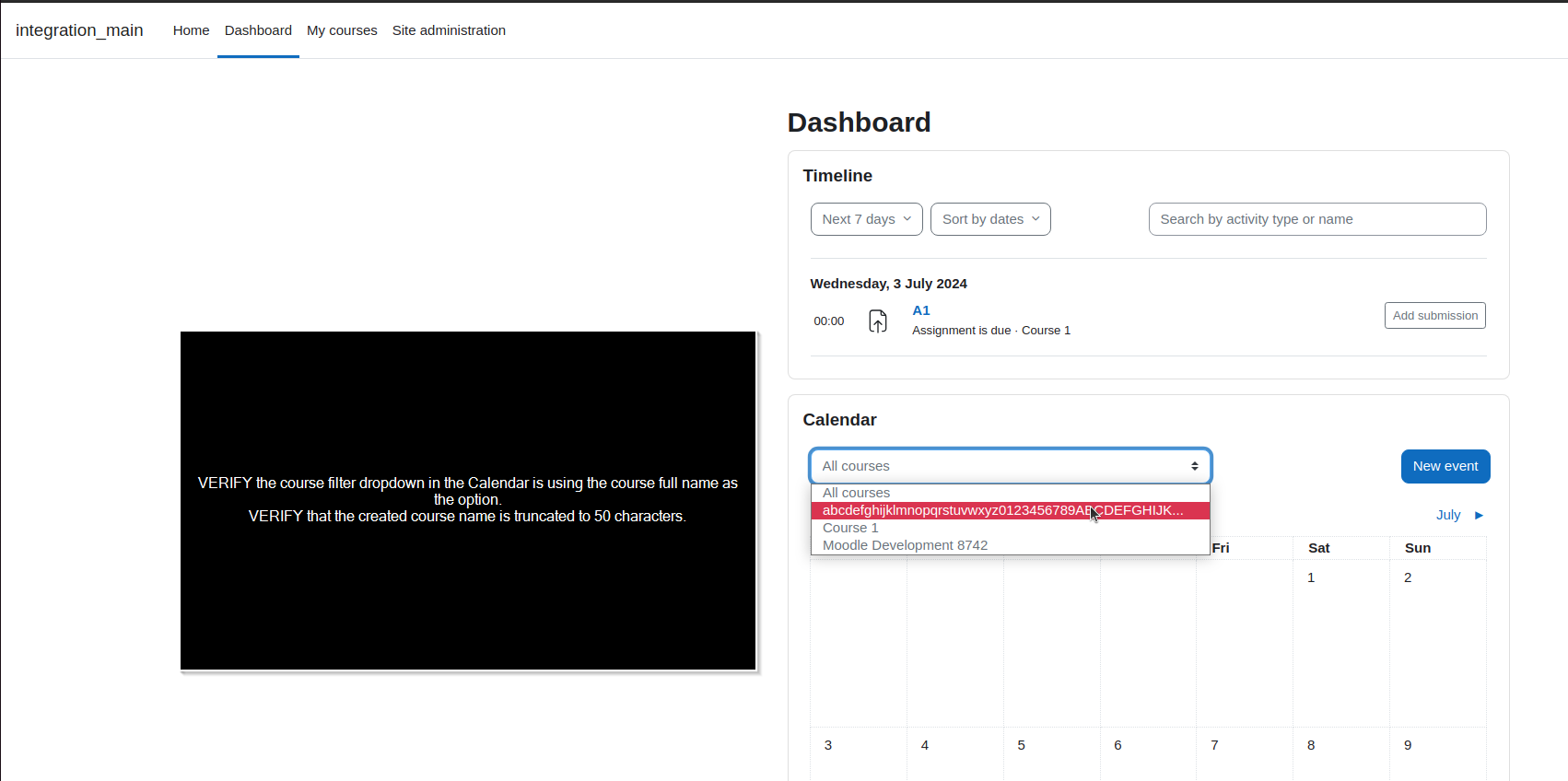Click the Sun column header
Screen dimensions: 1568x781
pyautogui.click(x=1417, y=548)
